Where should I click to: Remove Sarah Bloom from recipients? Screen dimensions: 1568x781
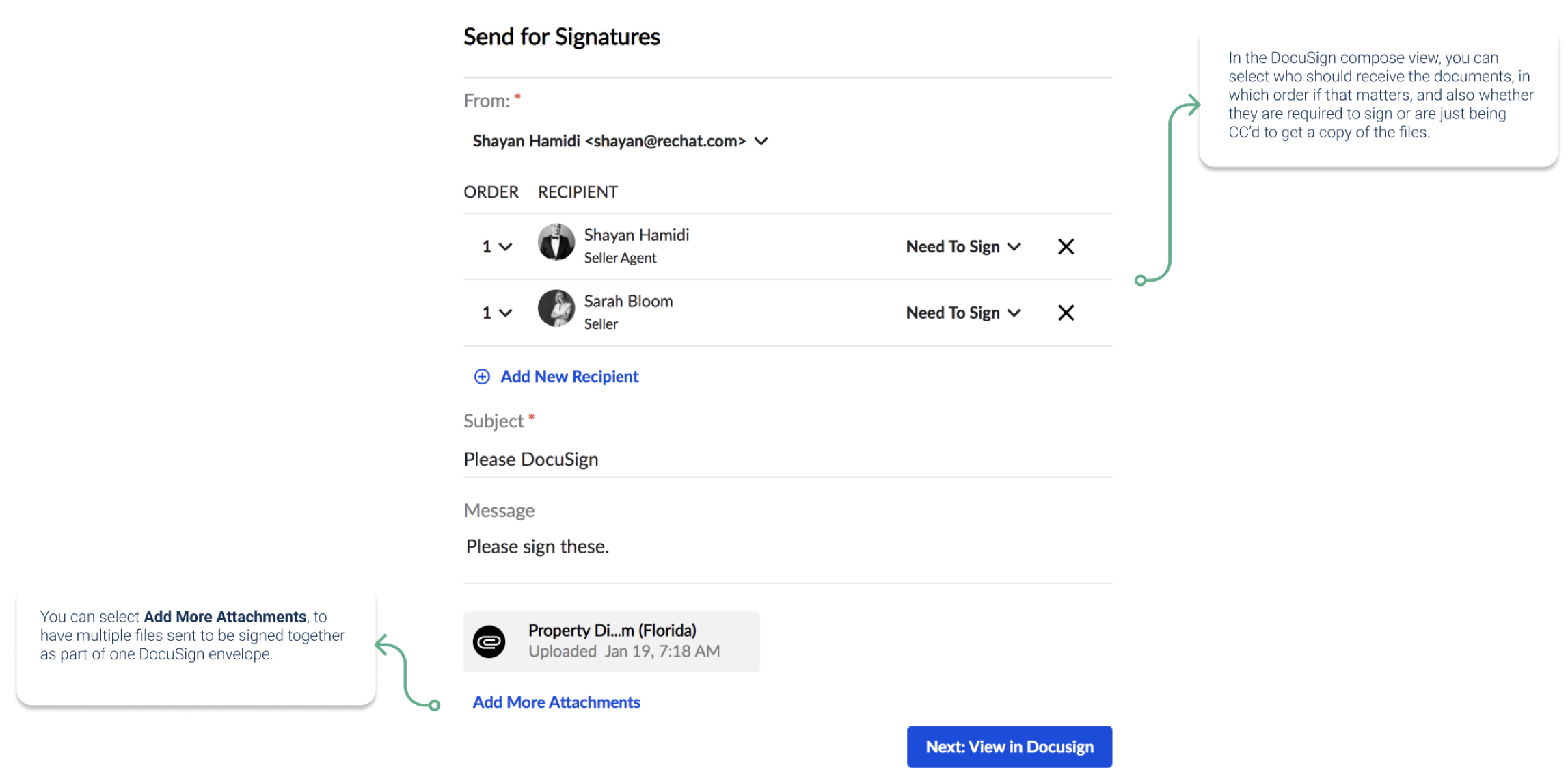1066,313
